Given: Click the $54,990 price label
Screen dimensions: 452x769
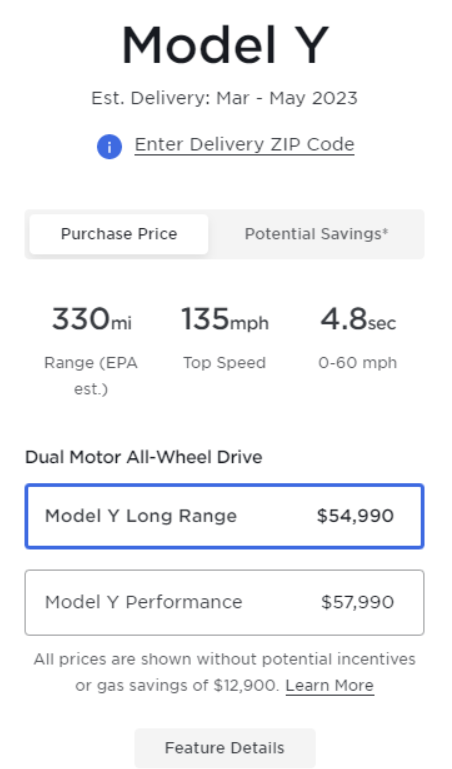Looking at the screenshot, I should click(355, 516).
